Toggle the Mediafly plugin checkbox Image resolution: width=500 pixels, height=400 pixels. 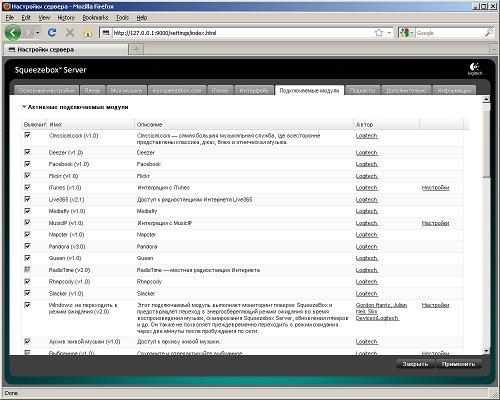(x=27, y=211)
